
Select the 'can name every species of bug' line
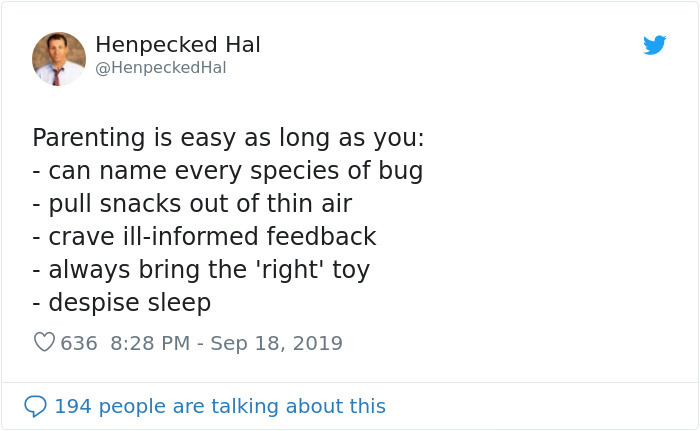(228, 171)
